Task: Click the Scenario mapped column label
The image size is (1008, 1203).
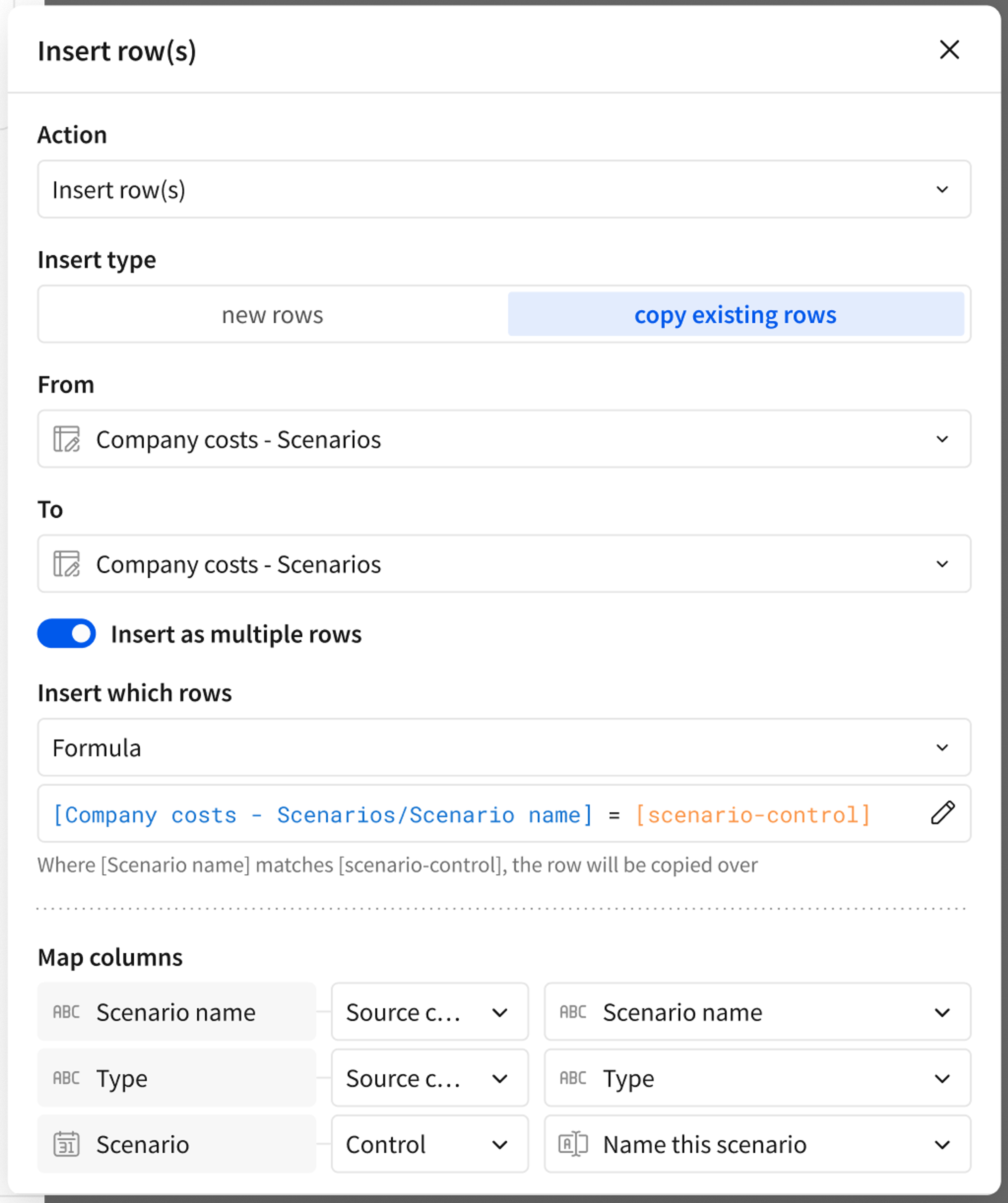Action: [176, 1144]
